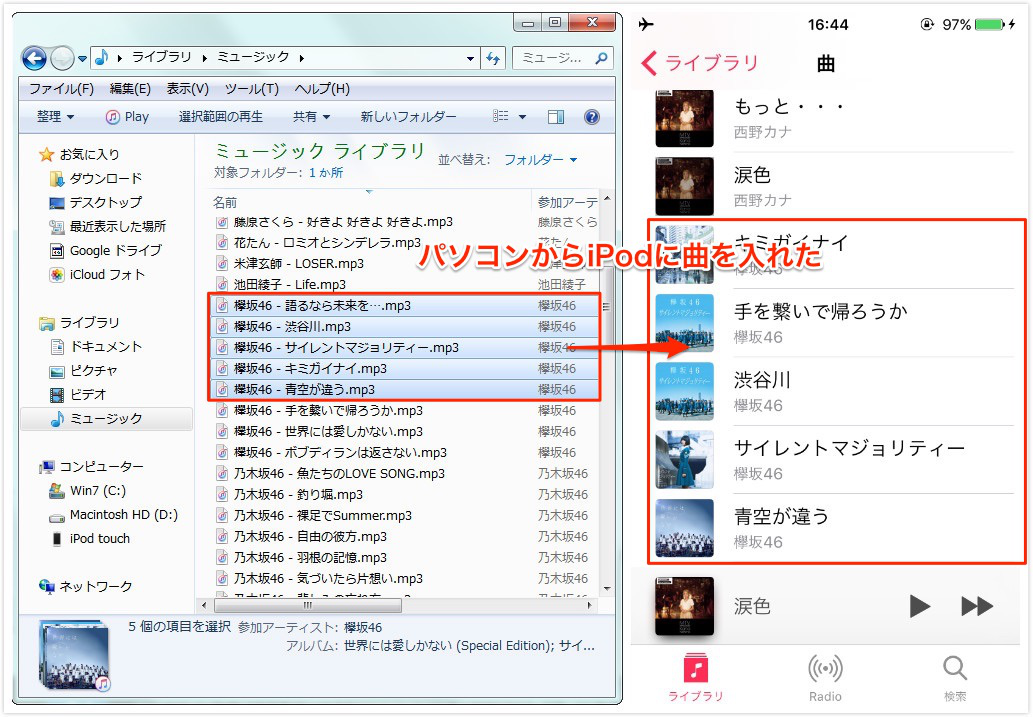Open Google ドライブ in the sidebar

click(x=106, y=250)
